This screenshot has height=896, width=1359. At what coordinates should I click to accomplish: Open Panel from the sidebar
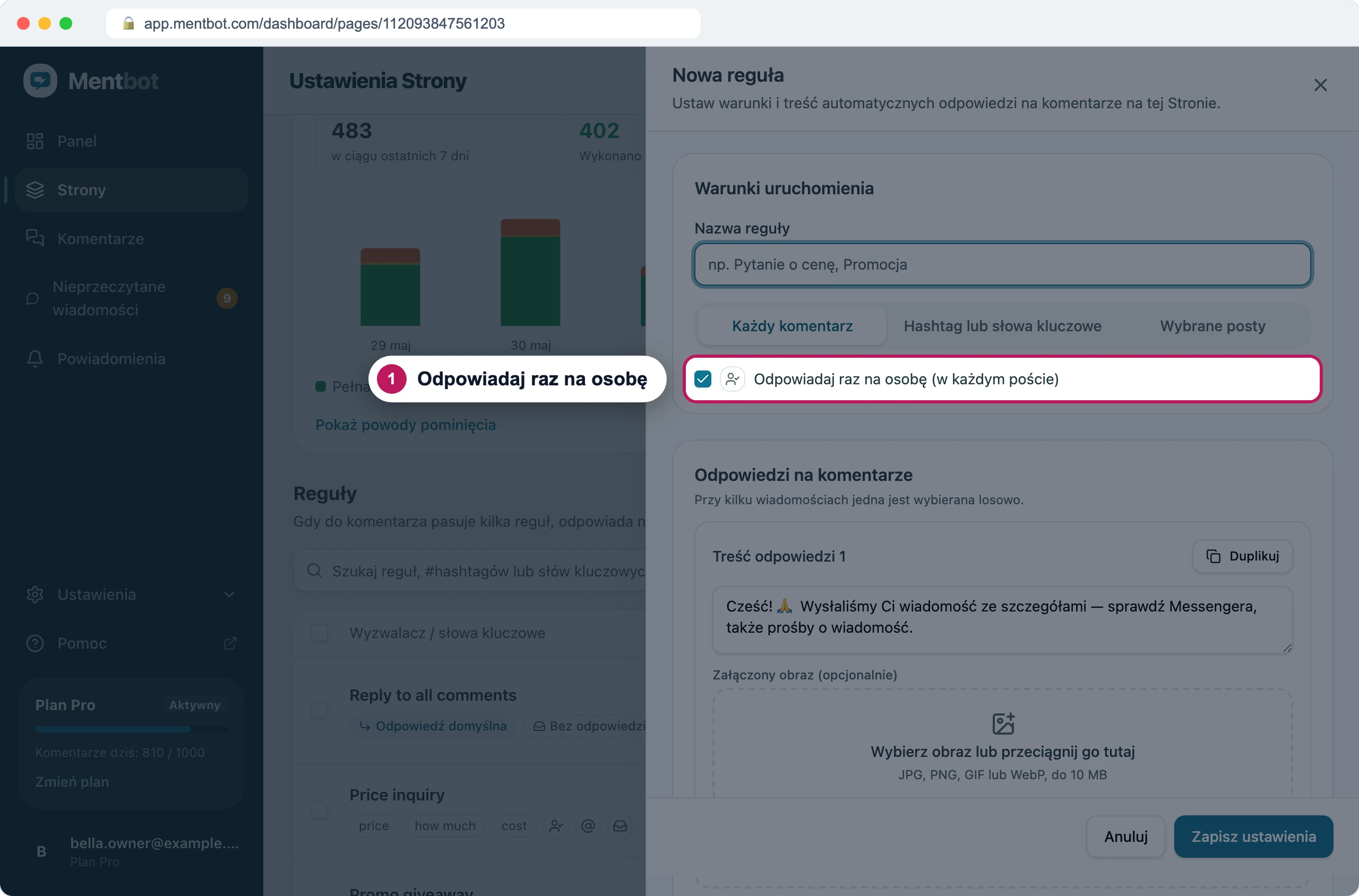132,141
